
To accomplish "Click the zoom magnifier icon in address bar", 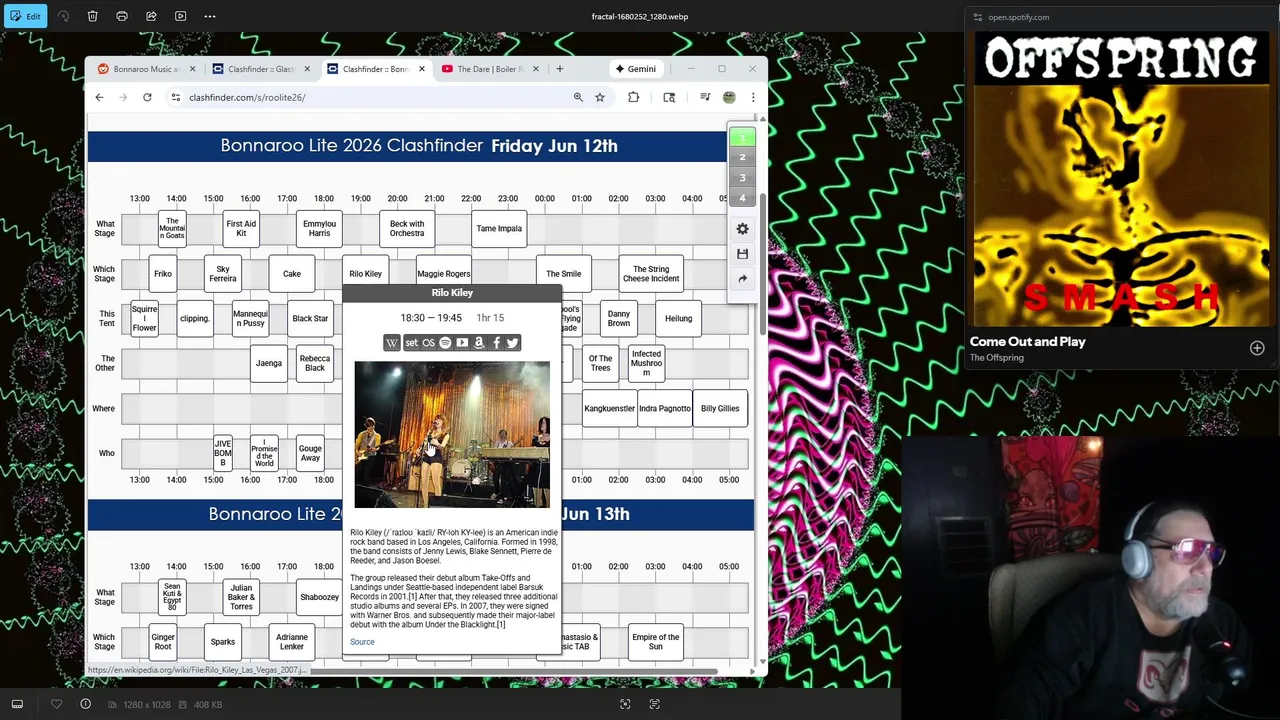I will pyautogui.click(x=578, y=97).
